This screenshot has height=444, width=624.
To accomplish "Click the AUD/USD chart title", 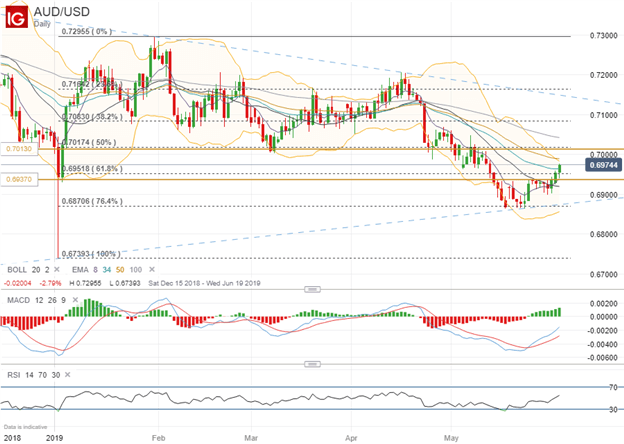I will coord(62,12).
